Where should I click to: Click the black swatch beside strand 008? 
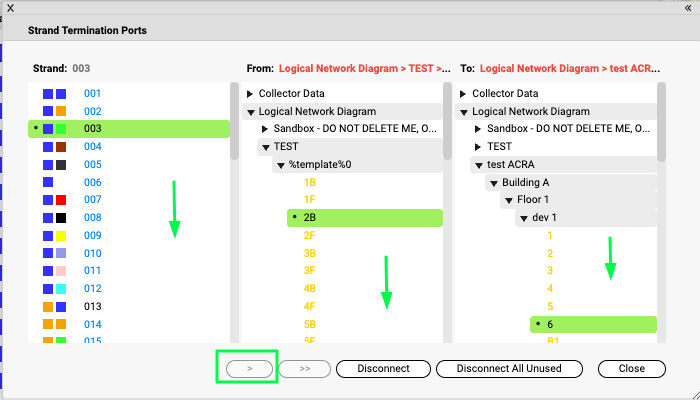(61, 218)
